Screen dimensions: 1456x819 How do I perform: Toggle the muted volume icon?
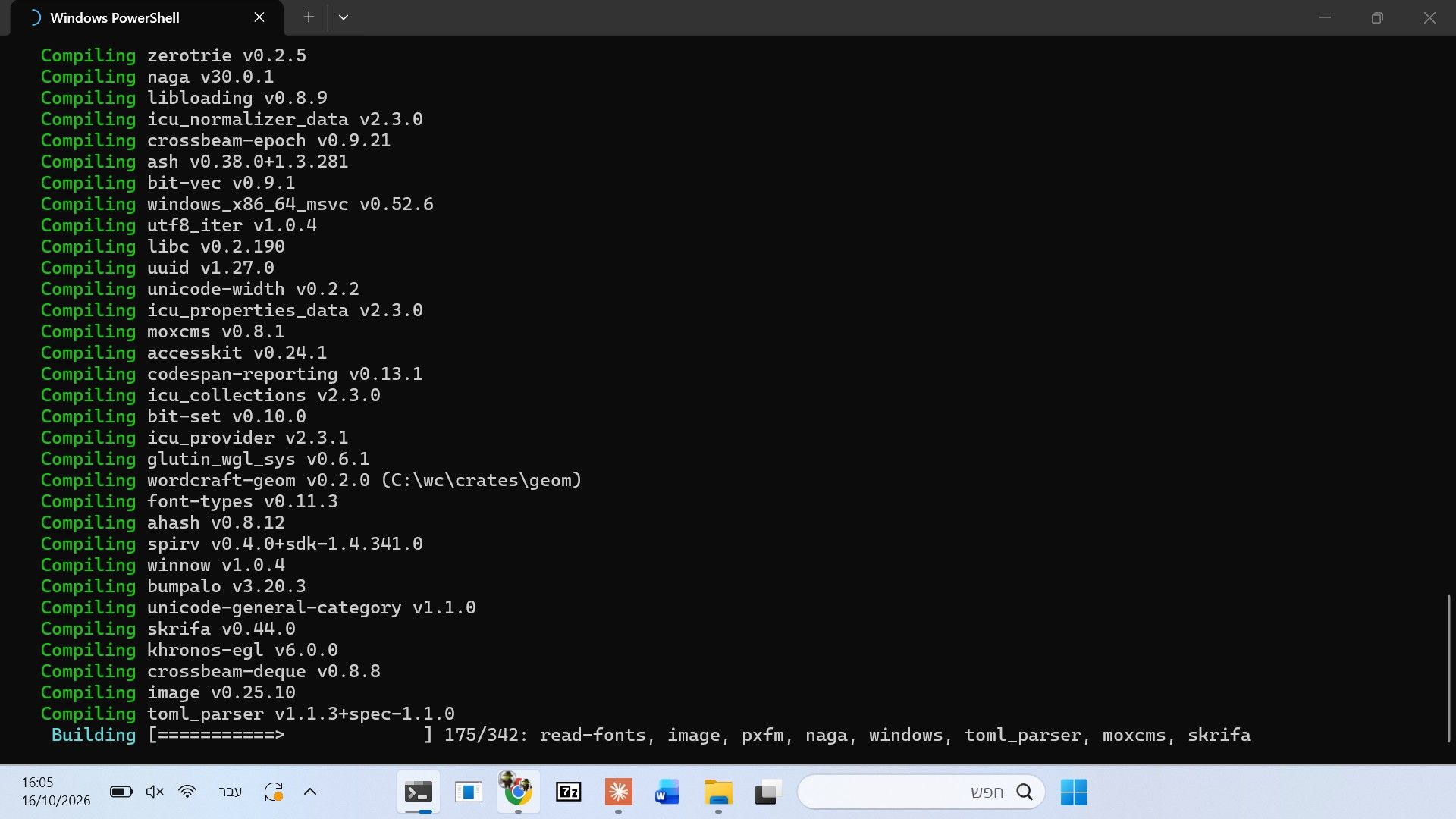[155, 792]
